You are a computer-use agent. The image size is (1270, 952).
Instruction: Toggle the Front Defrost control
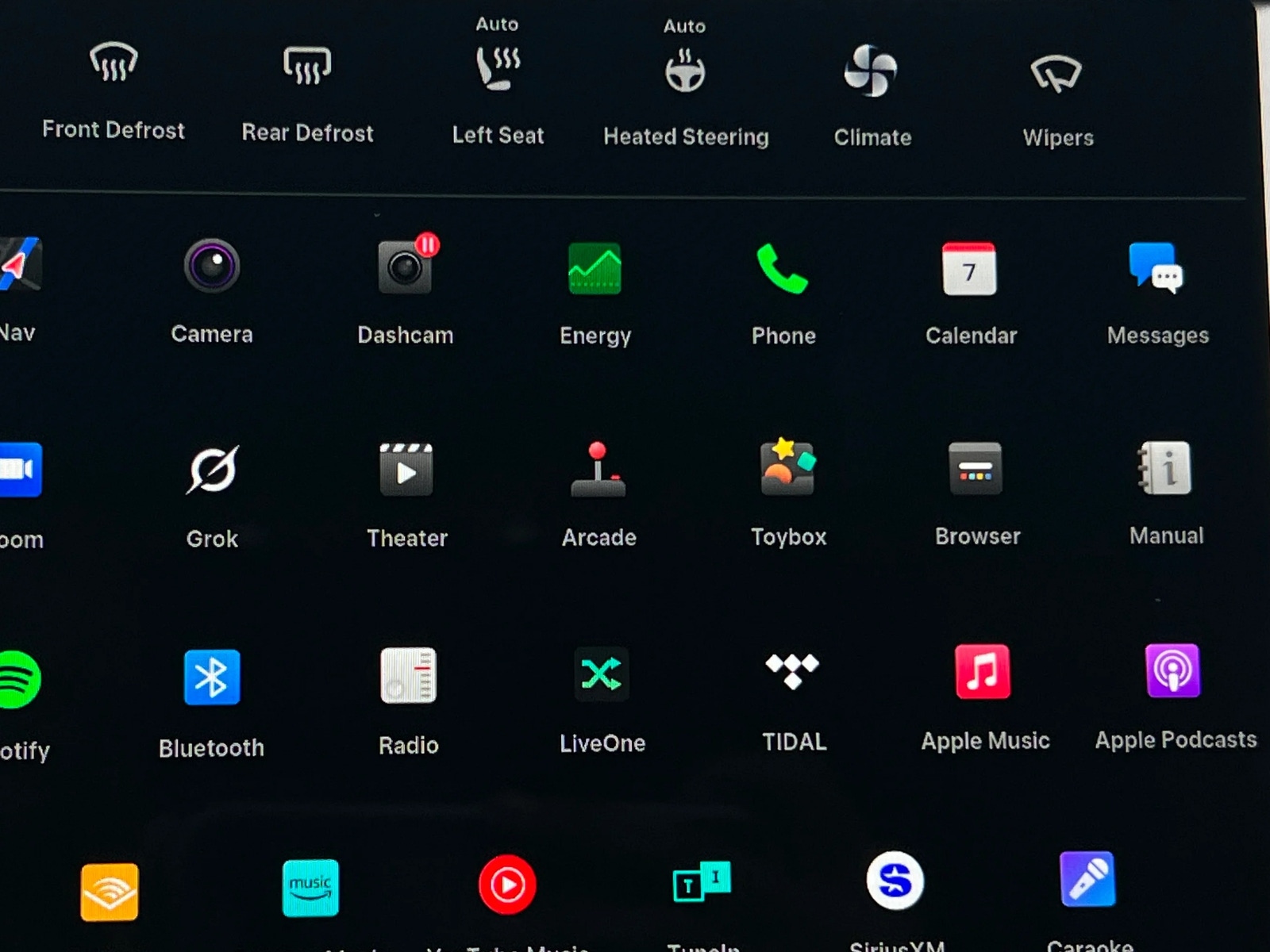pos(114,63)
